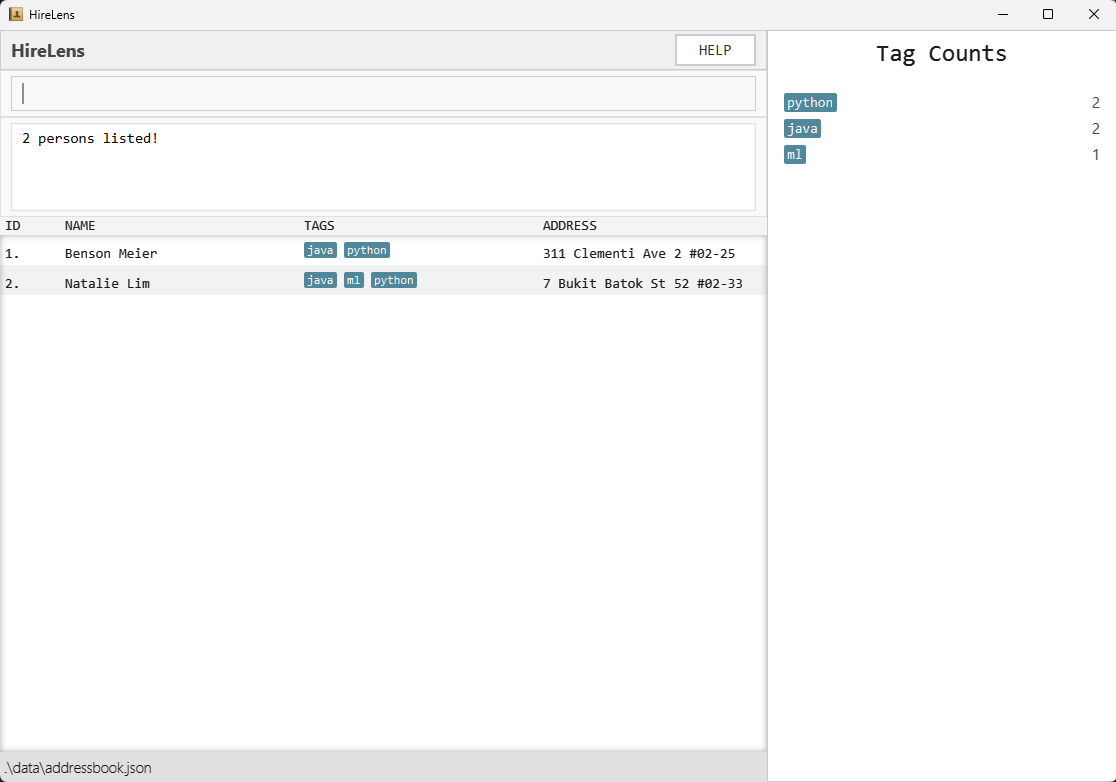
Task: Click the HireLens application icon in title bar
Action: pyautogui.click(x=14, y=14)
